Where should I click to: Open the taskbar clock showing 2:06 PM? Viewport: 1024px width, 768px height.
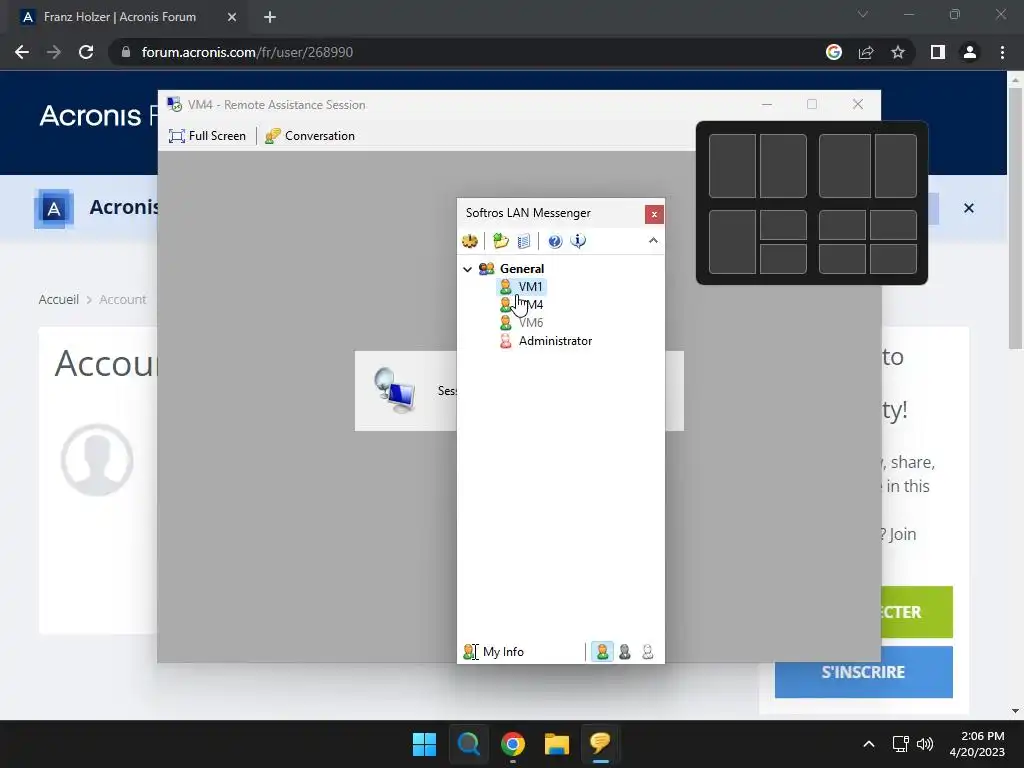(977, 744)
